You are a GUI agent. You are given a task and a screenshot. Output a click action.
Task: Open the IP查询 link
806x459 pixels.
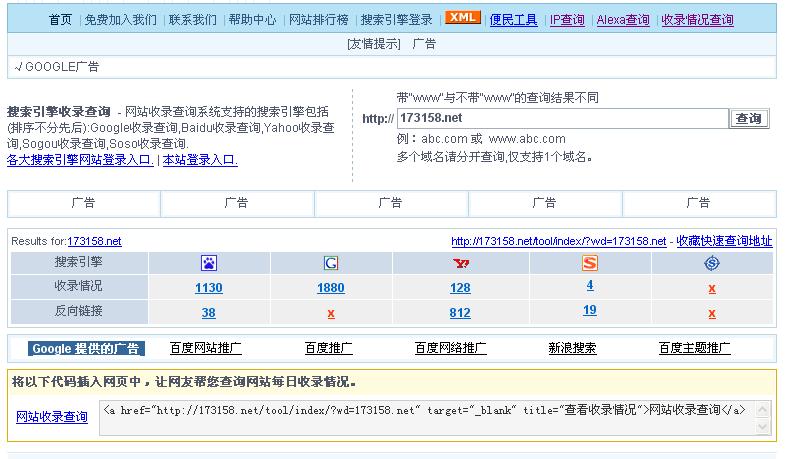point(567,20)
